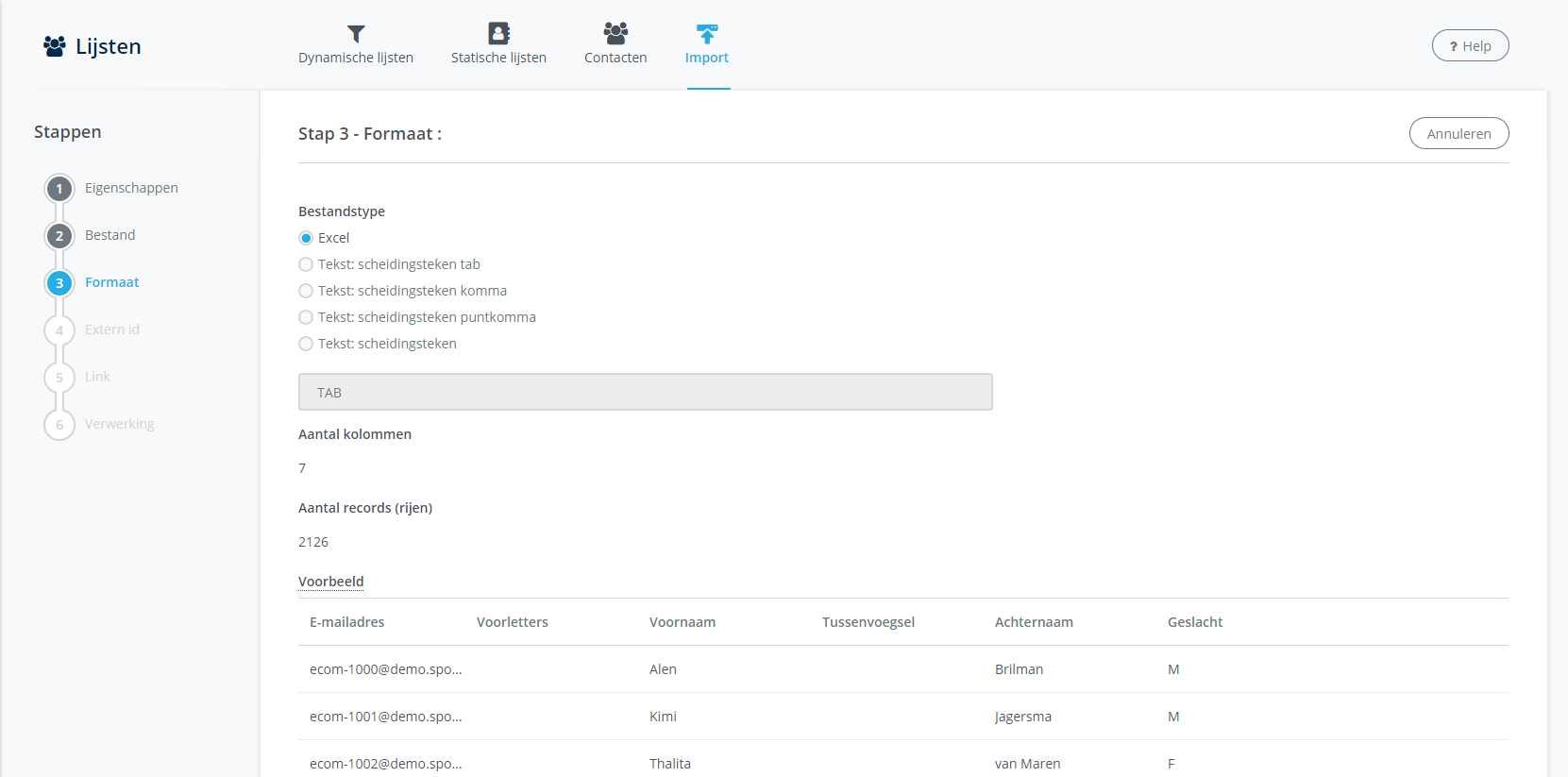The image size is (1568, 777).
Task: Open Dynamische lijsten via the funnel icon
Action: 356,34
